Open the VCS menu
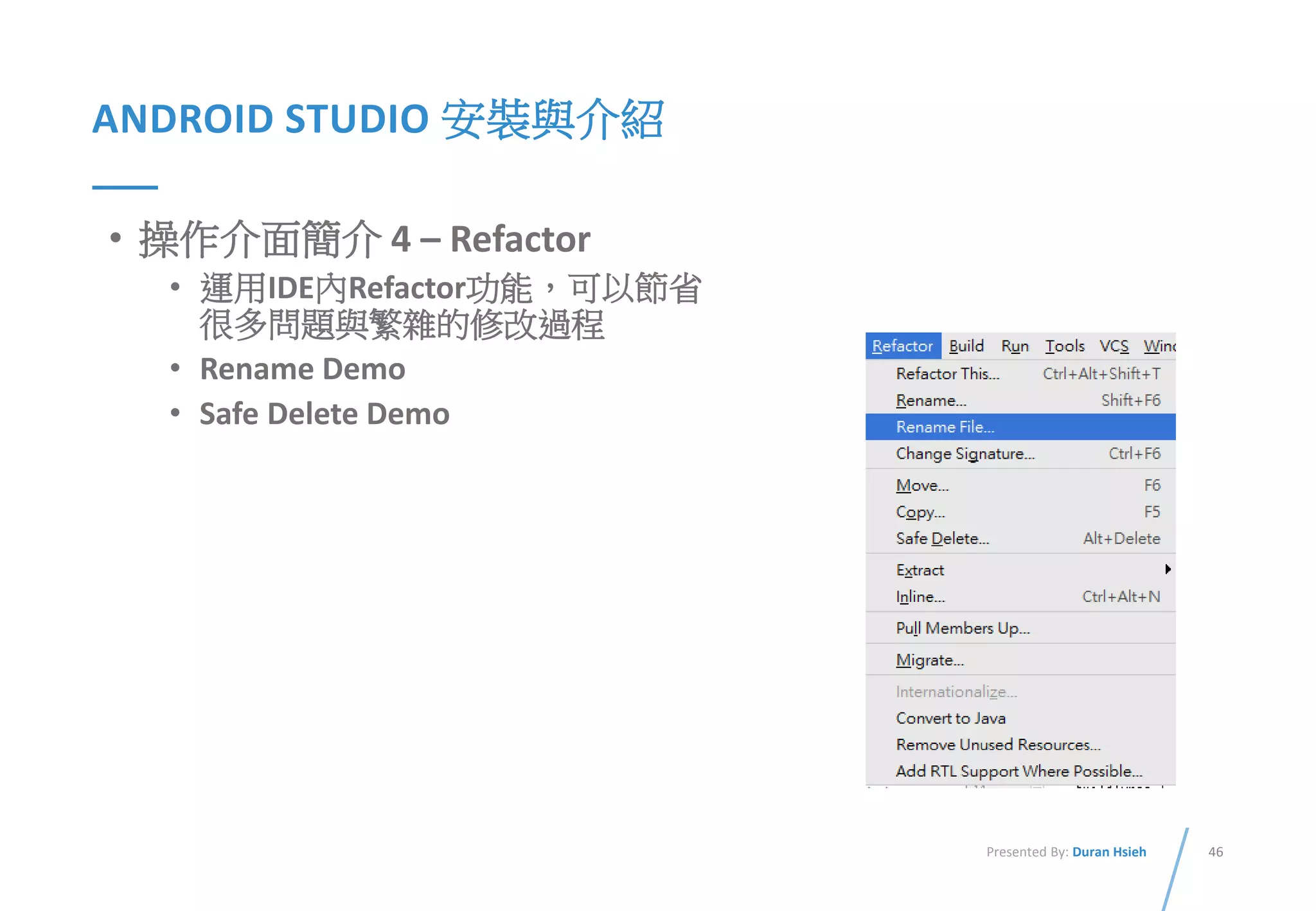The width and height of the screenshot is (1316, 911). tap(1114, 346)
